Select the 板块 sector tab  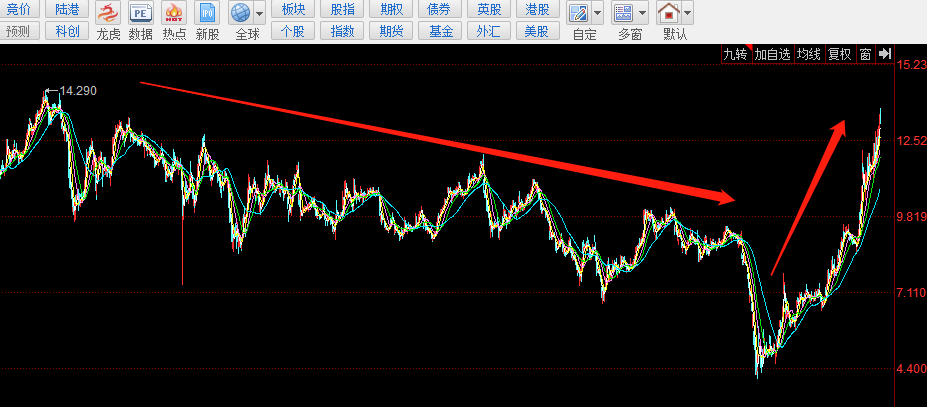pyautogui.click(x=293, y=9)
